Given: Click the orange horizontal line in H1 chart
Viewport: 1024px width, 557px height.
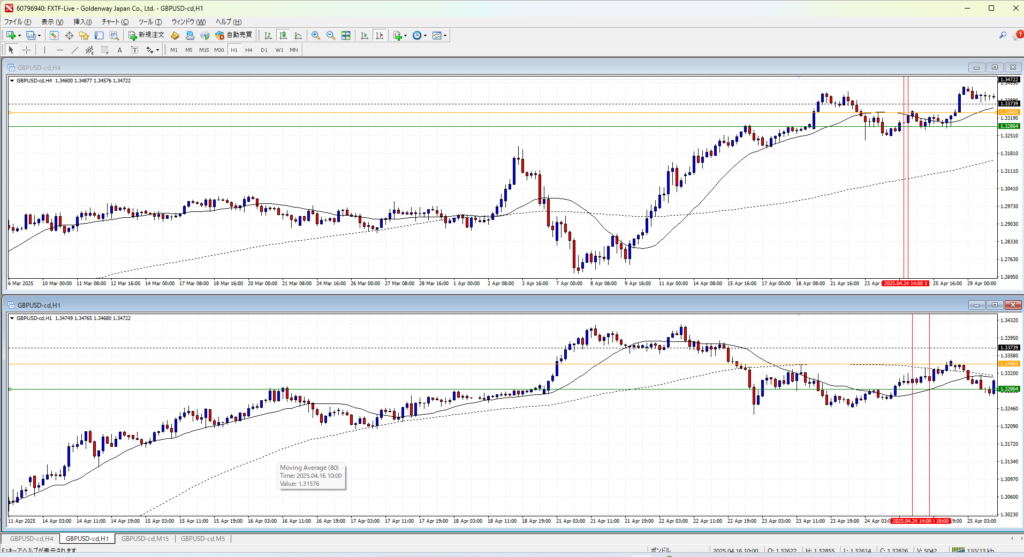Looking at the screenshot, I should point(400,364).
